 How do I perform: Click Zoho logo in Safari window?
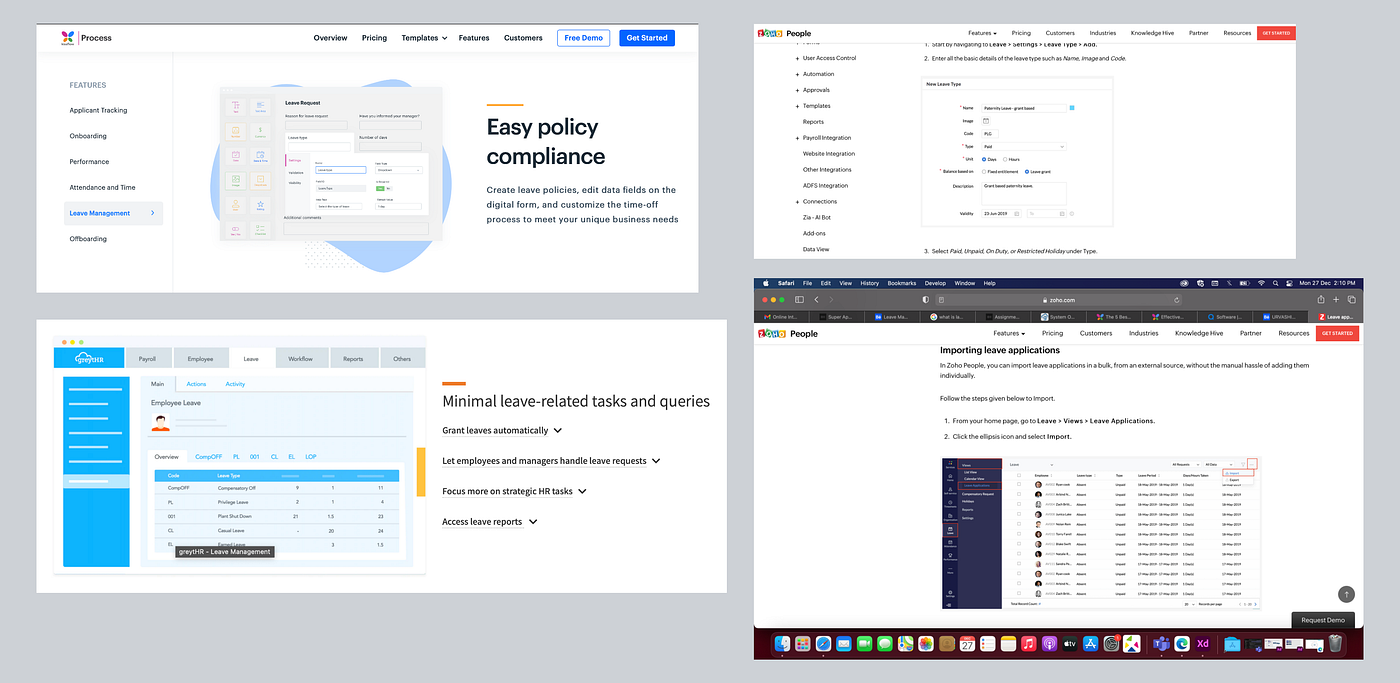(774, 333)
